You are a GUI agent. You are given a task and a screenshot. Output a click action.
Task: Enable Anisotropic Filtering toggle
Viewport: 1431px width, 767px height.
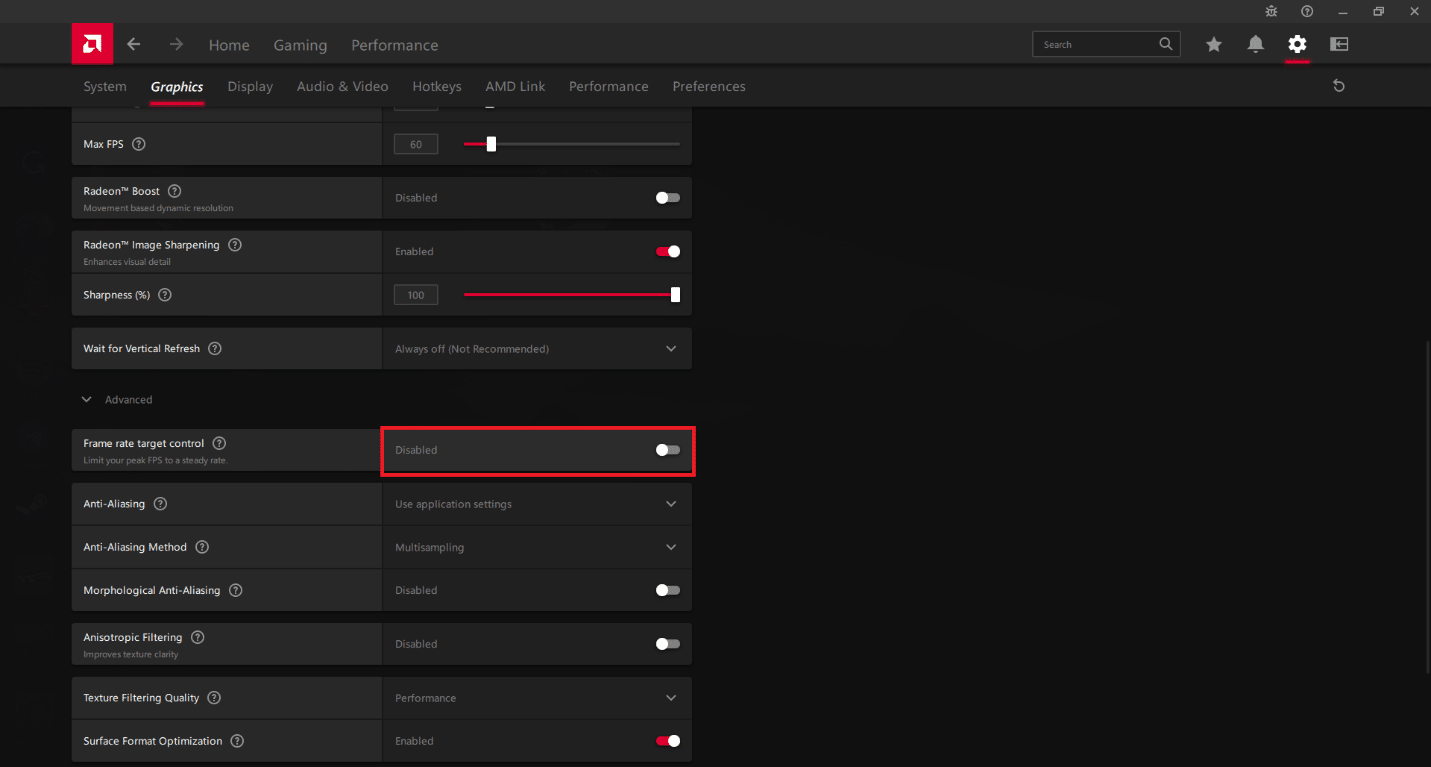(x=668, y=644)
